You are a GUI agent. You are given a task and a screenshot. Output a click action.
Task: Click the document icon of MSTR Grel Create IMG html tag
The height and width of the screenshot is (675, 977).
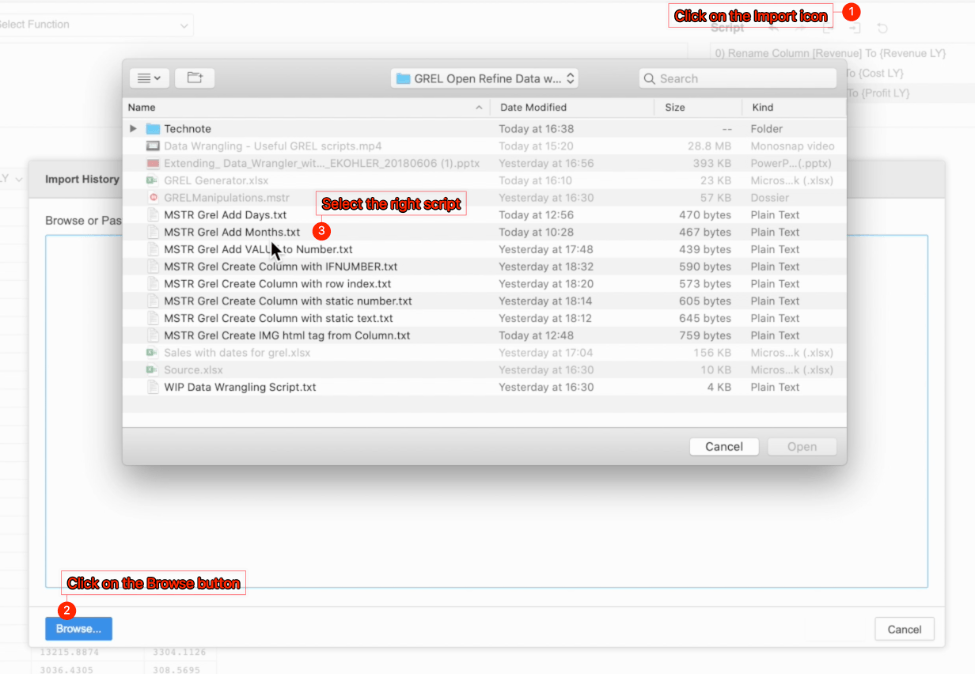[x=153, y=335]
